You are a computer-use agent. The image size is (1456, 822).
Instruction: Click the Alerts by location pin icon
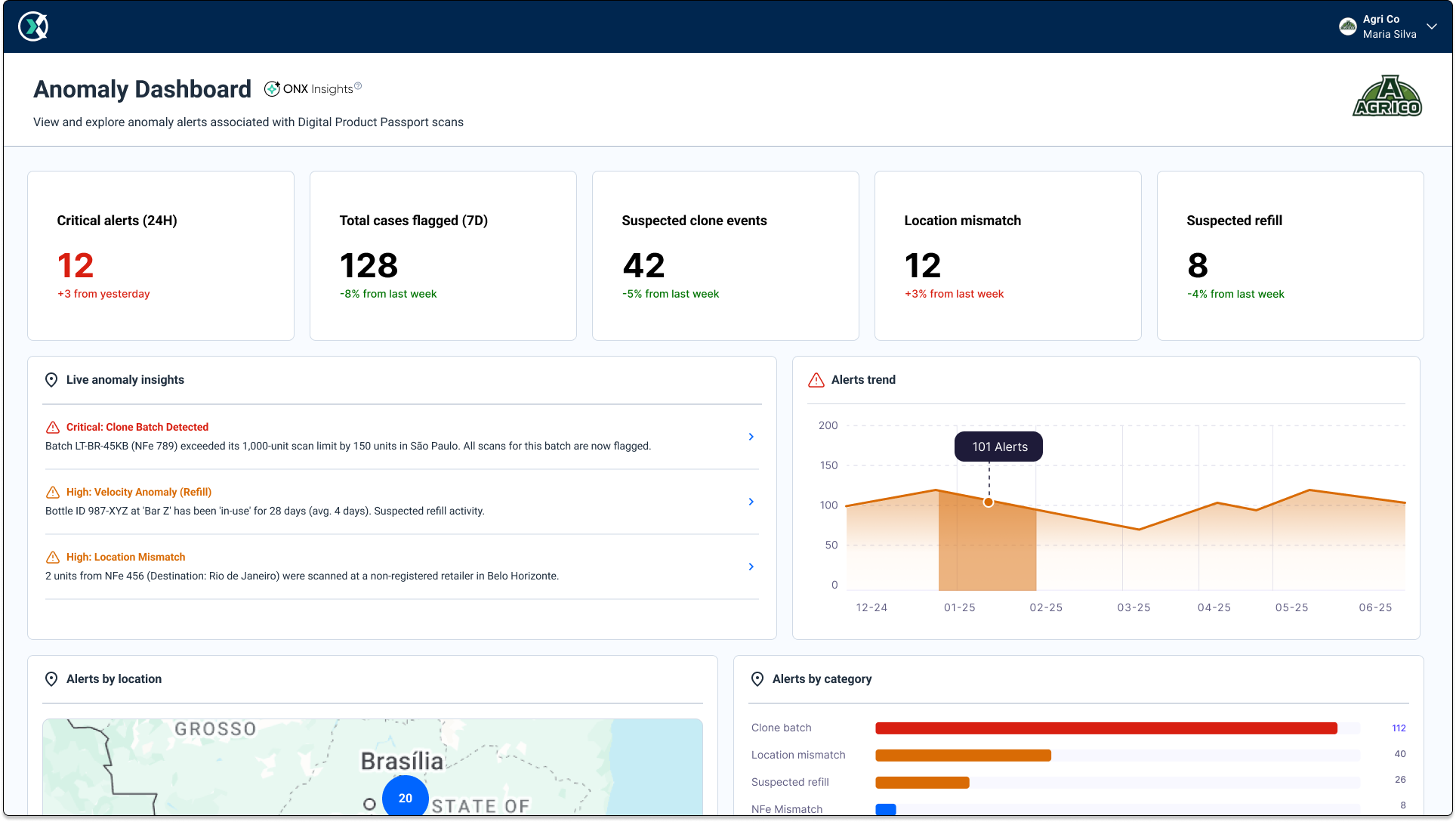click(x=51, y=678)
